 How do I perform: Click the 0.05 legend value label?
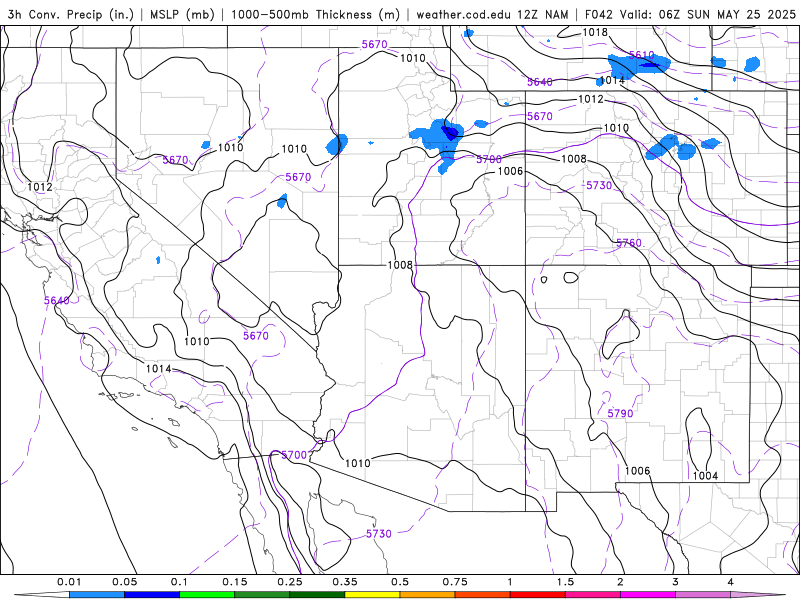(124, 582)
